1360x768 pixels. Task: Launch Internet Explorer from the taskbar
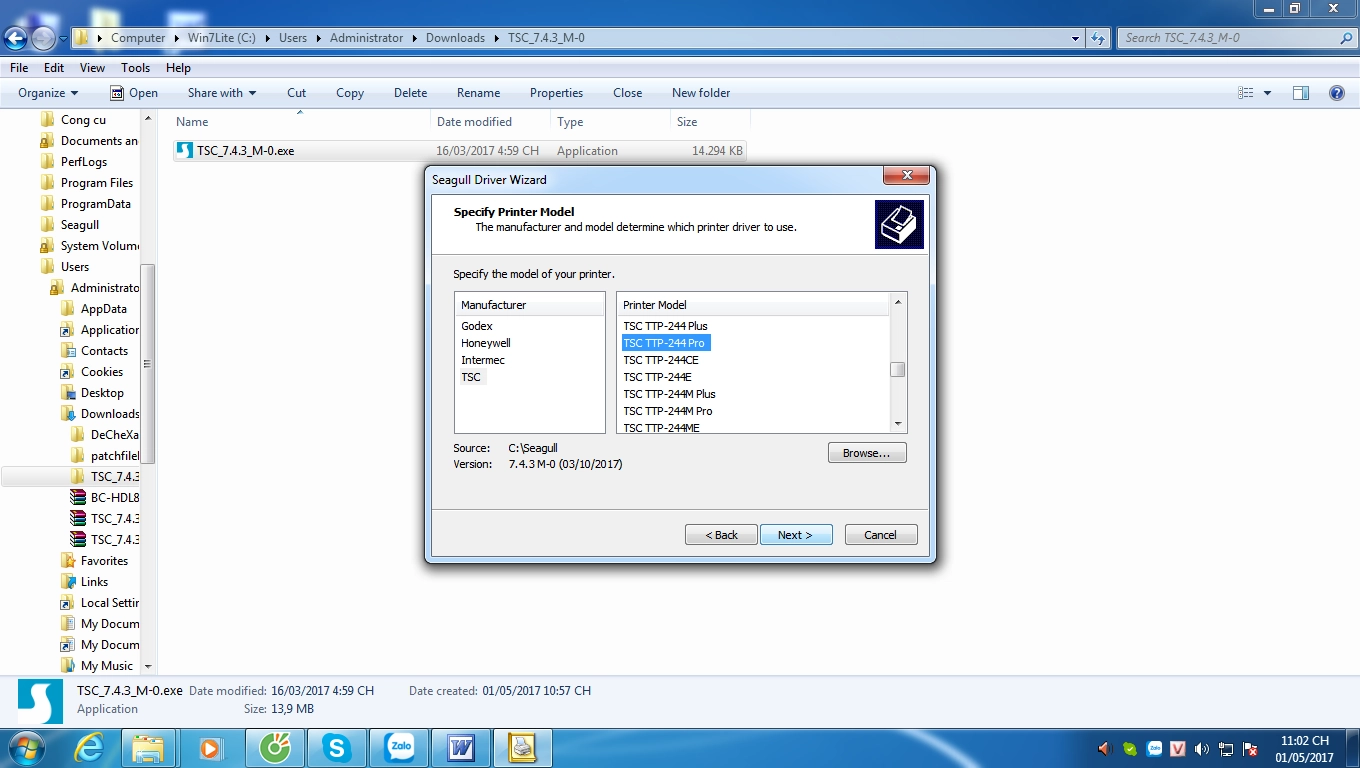coord(89,748)
